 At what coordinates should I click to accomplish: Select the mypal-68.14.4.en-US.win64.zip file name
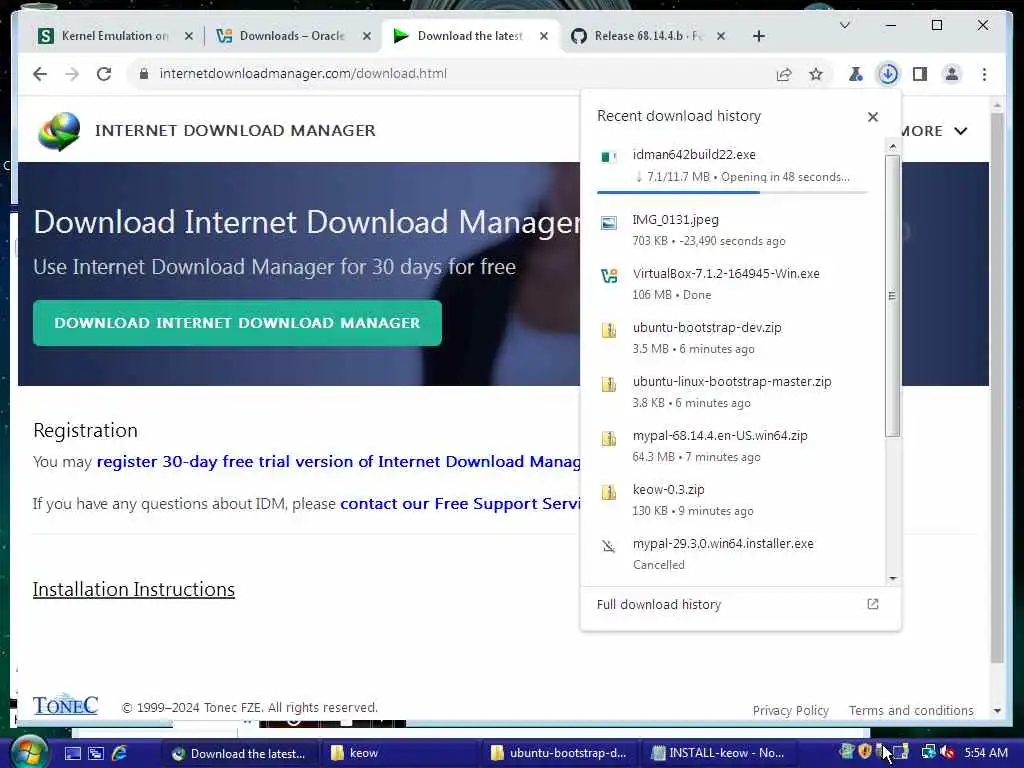point(720,436)
